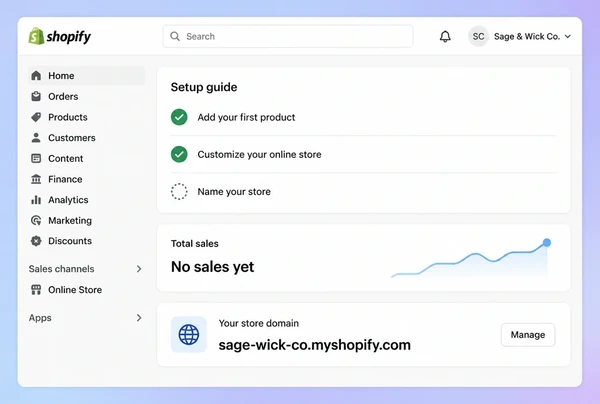Click the Discounts badge icon
Viewport: 600px width, 404px height.
pos(36,241)
